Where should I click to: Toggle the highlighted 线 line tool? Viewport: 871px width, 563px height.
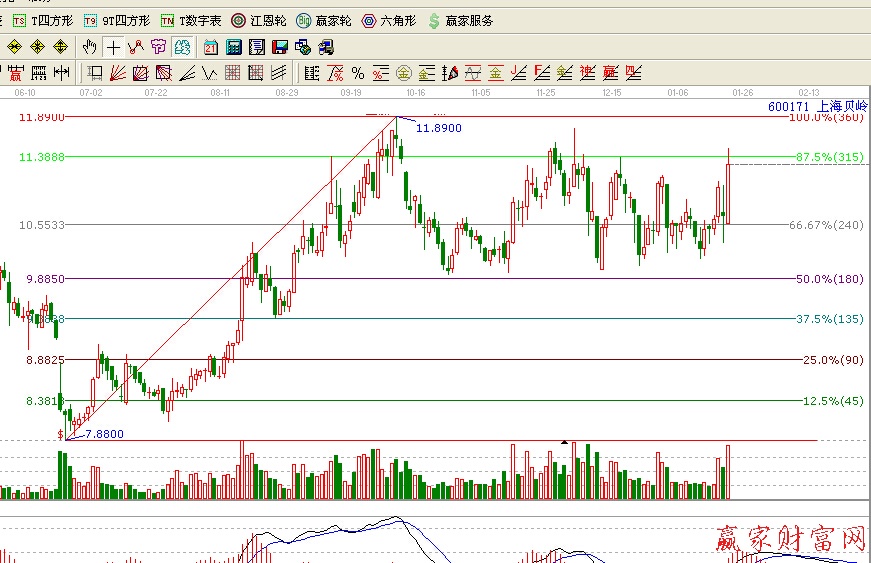click(x=182, y=47)
